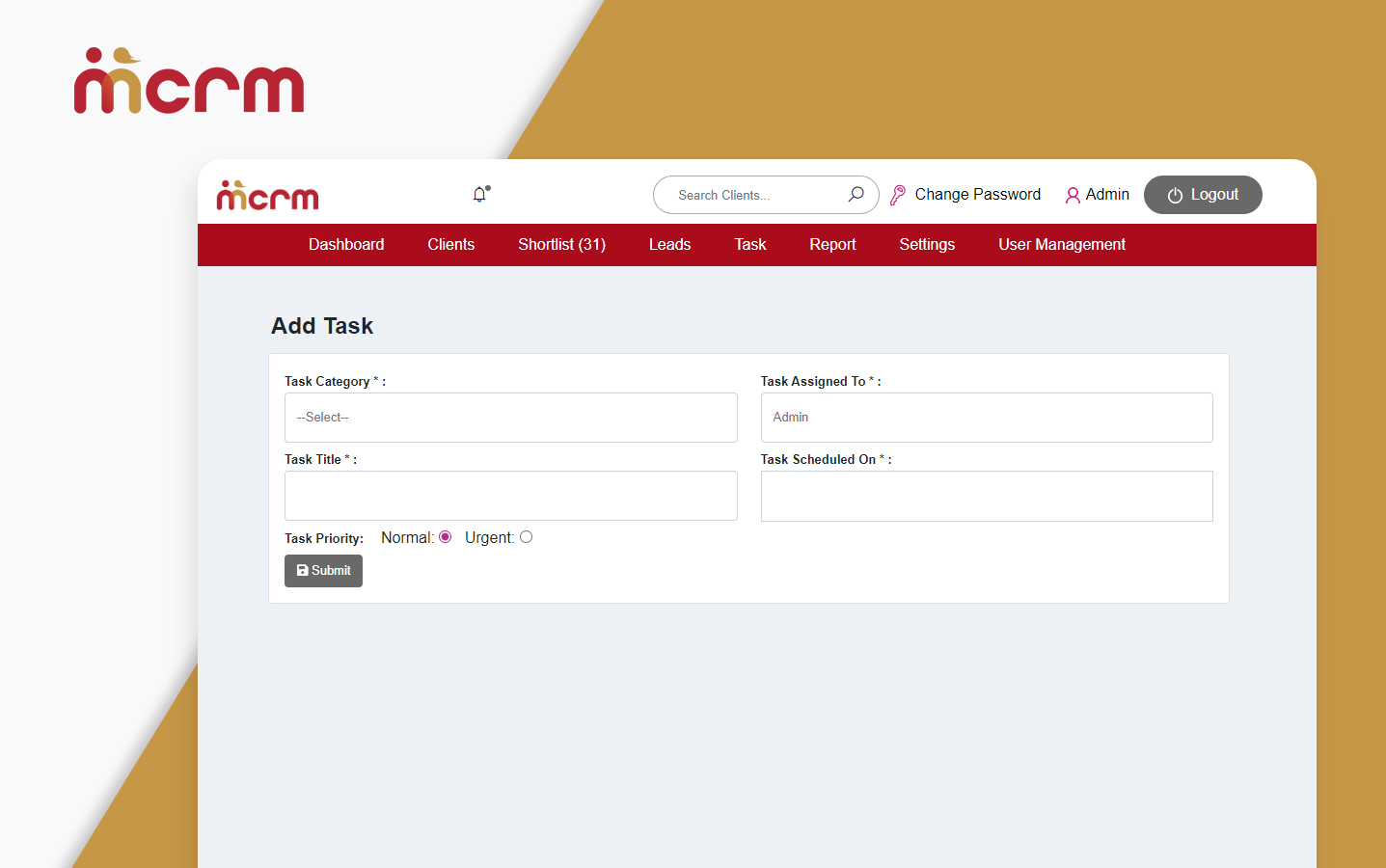Screen dimensions: 1386x868
Task: Click the mcrm logo in header
Action: point(267,196)
